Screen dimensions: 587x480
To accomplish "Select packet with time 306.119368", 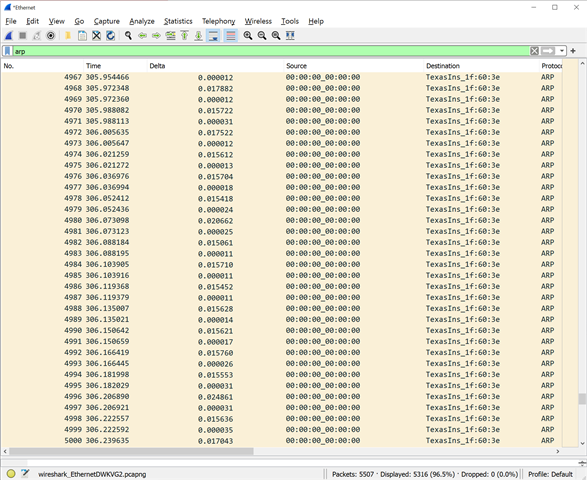I will 282,286.
